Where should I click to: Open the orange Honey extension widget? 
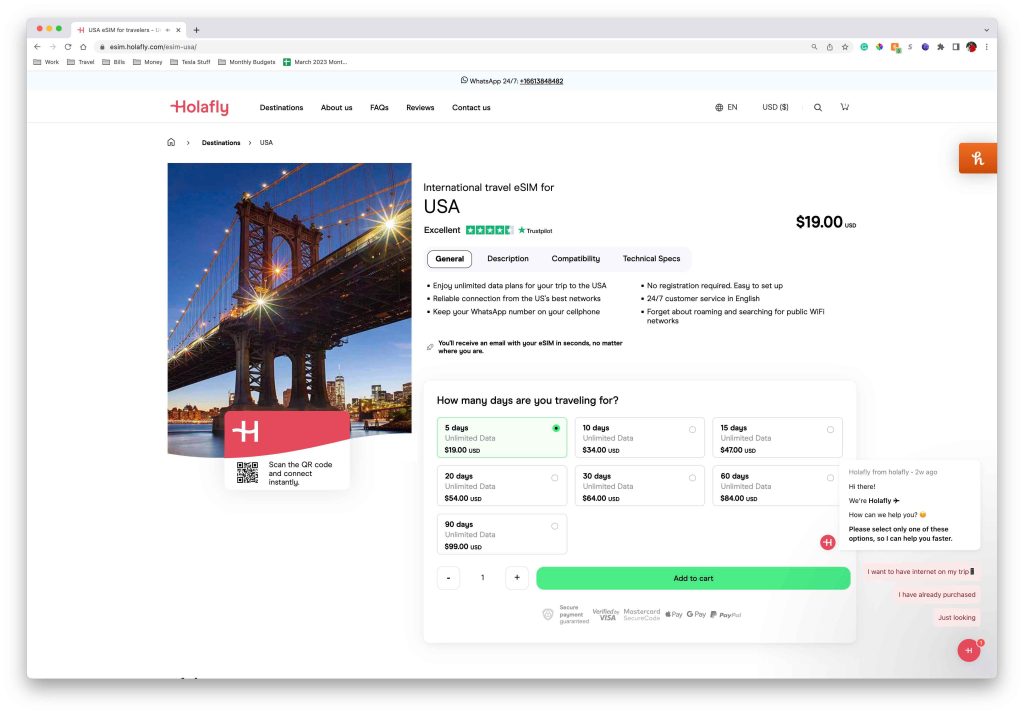pos(977,158)
